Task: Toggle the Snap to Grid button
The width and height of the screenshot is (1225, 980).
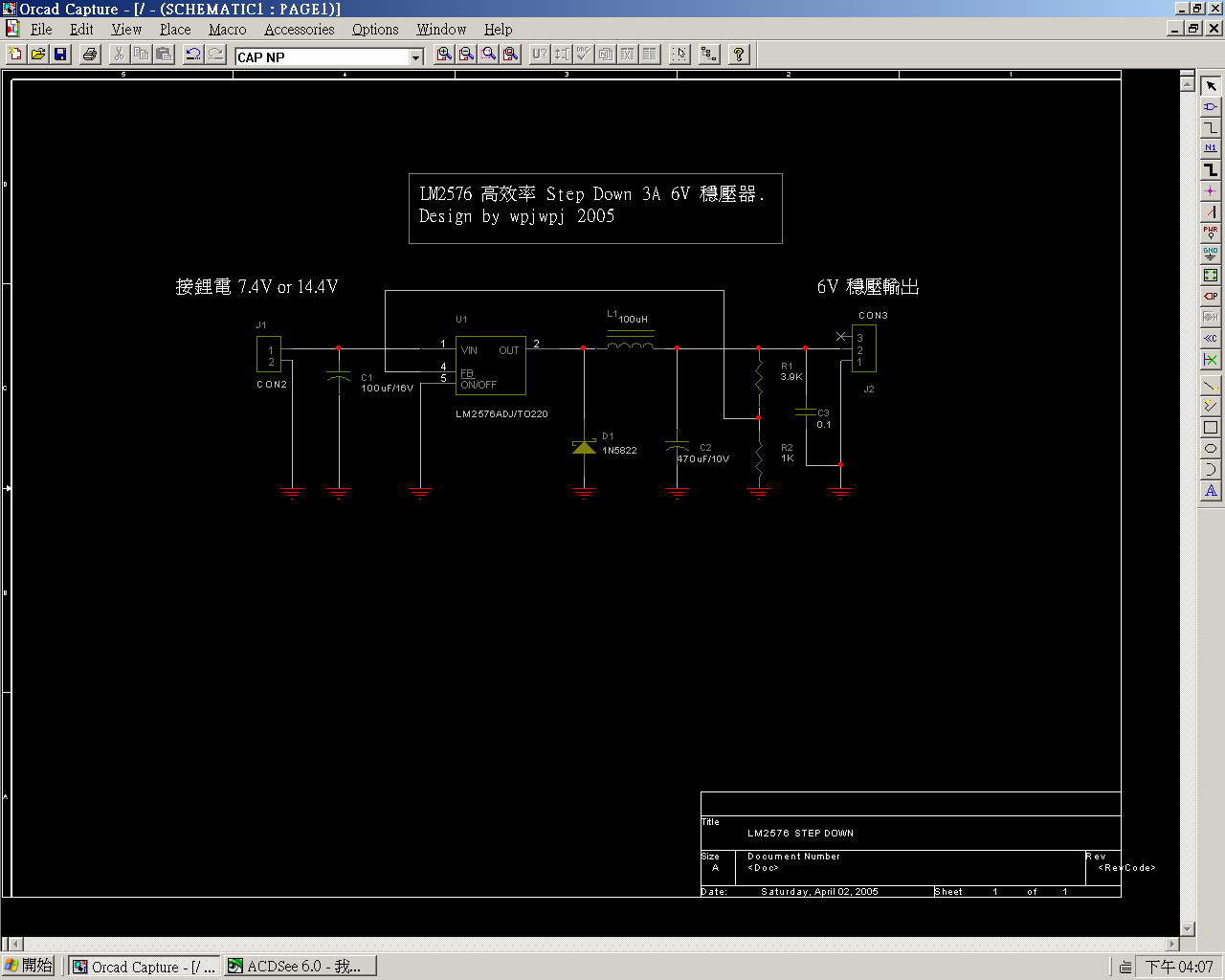Action: [679, 55]
